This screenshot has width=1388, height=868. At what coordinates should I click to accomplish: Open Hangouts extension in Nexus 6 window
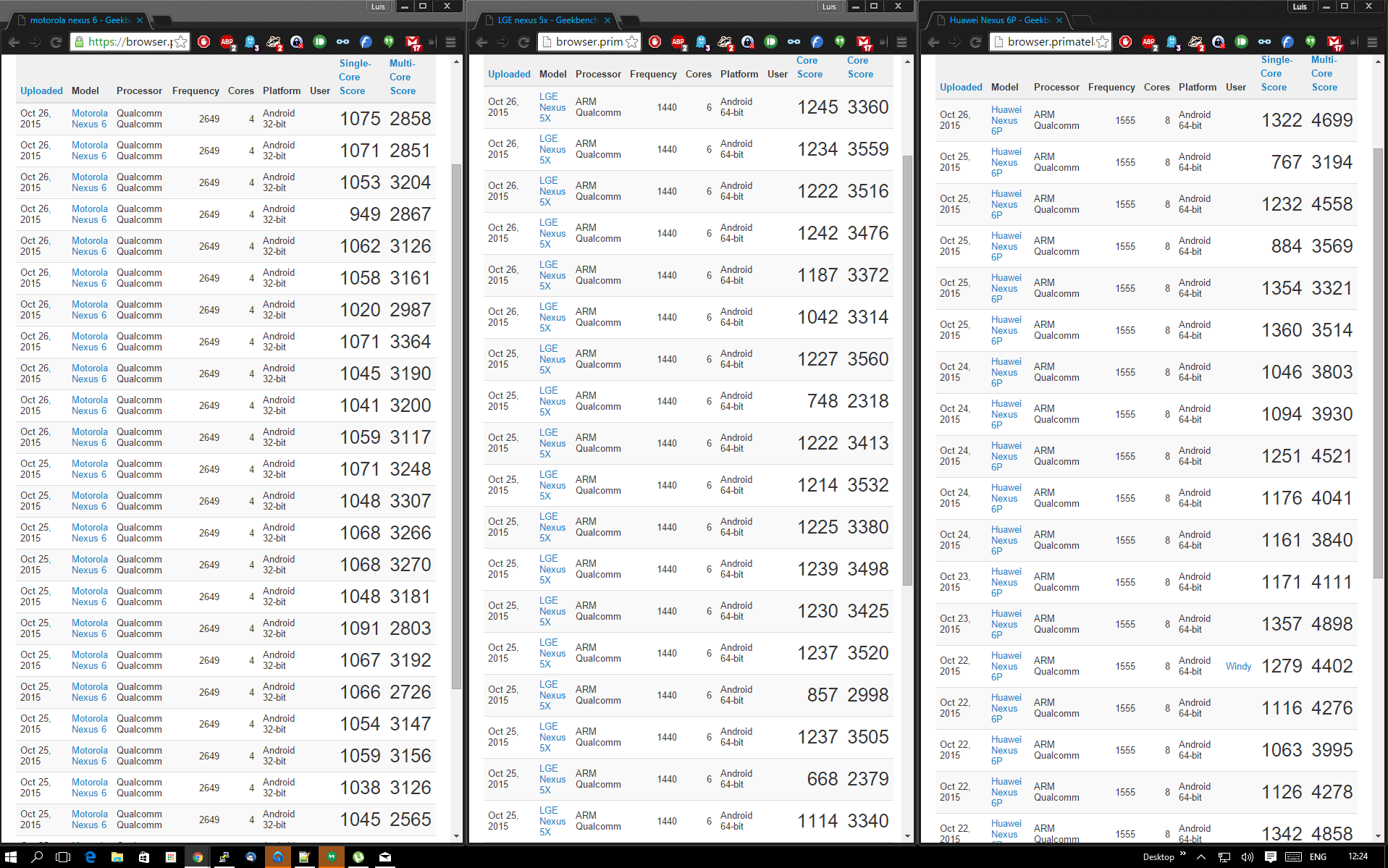click(389, 42)
